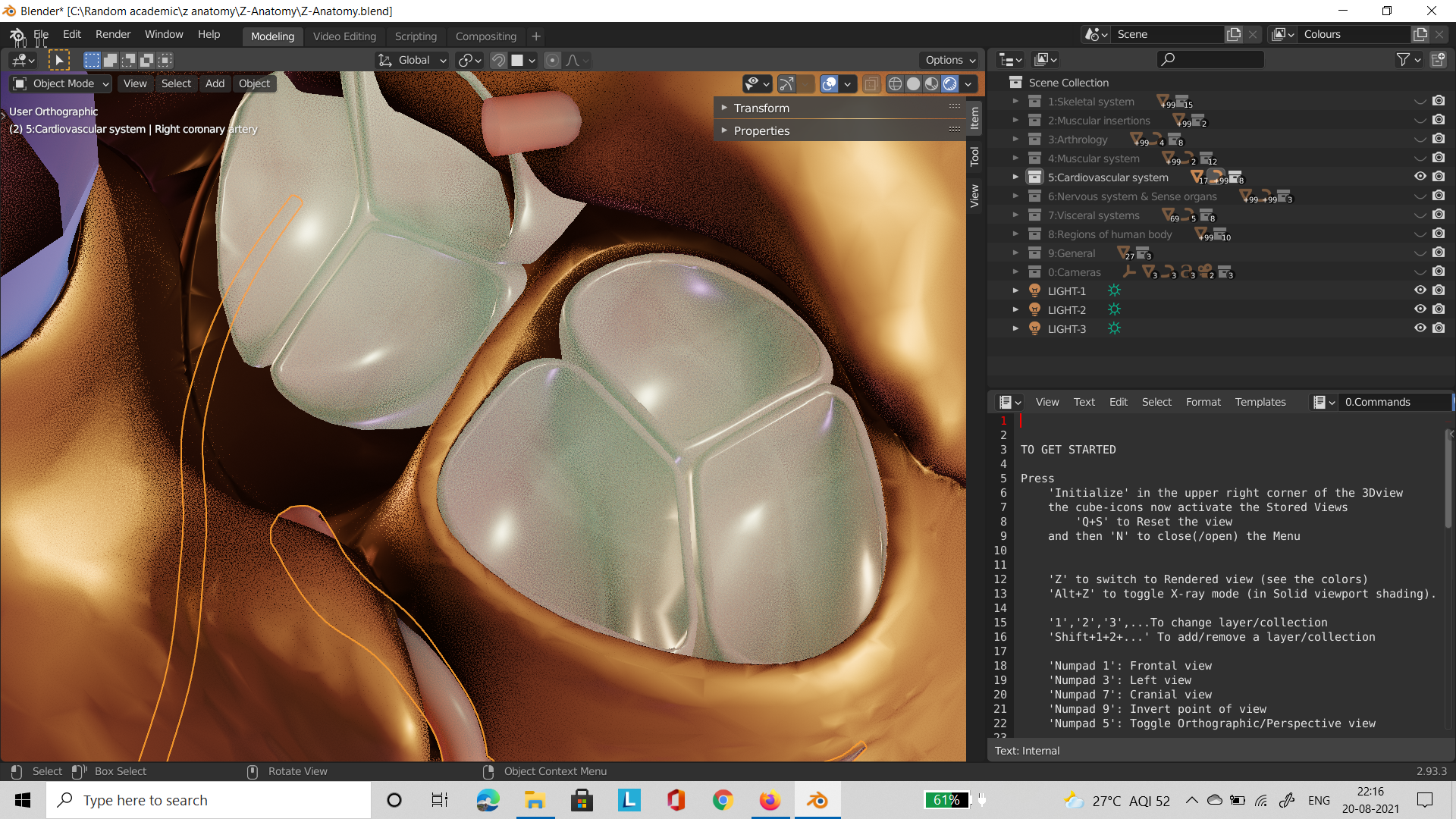Image resolution: width=1456 pixels, height=819 pixels.
Task: Open the Window menu
Action: (x=164, y=34)
